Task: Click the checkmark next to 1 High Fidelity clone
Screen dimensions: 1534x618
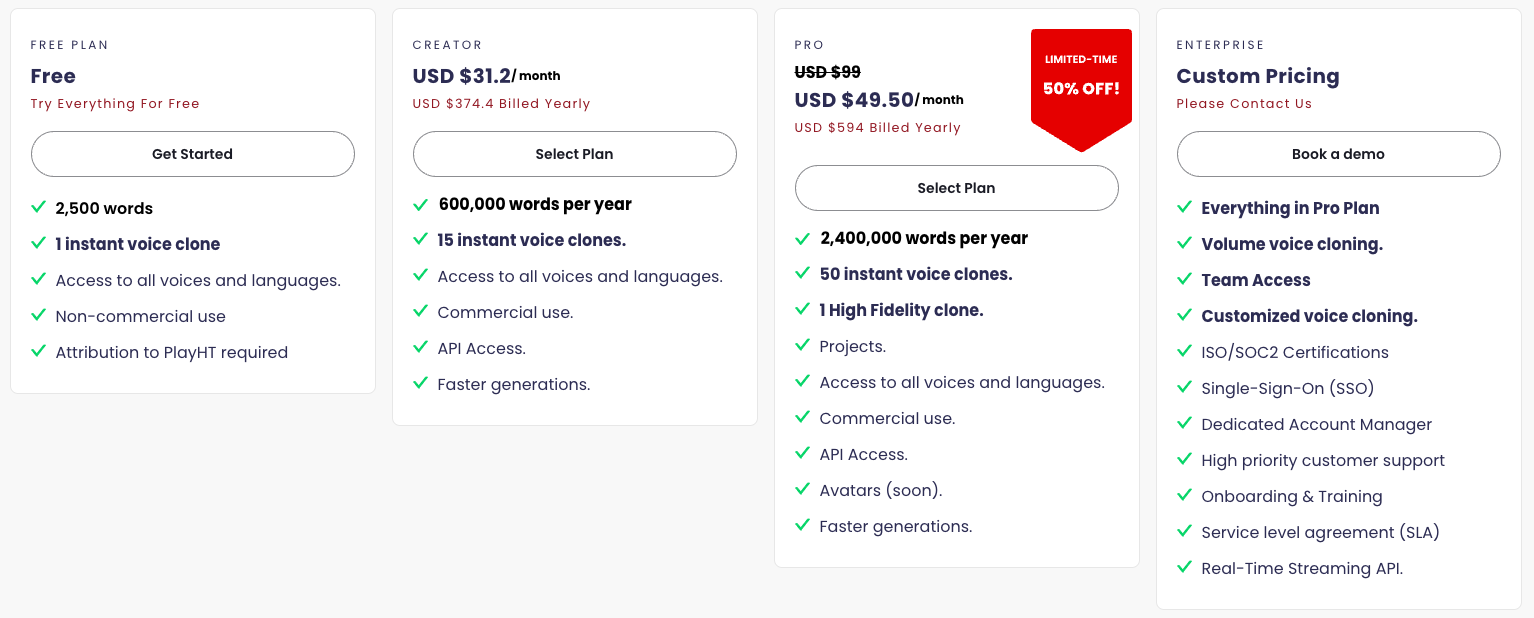Action: (x=802, y=309)
